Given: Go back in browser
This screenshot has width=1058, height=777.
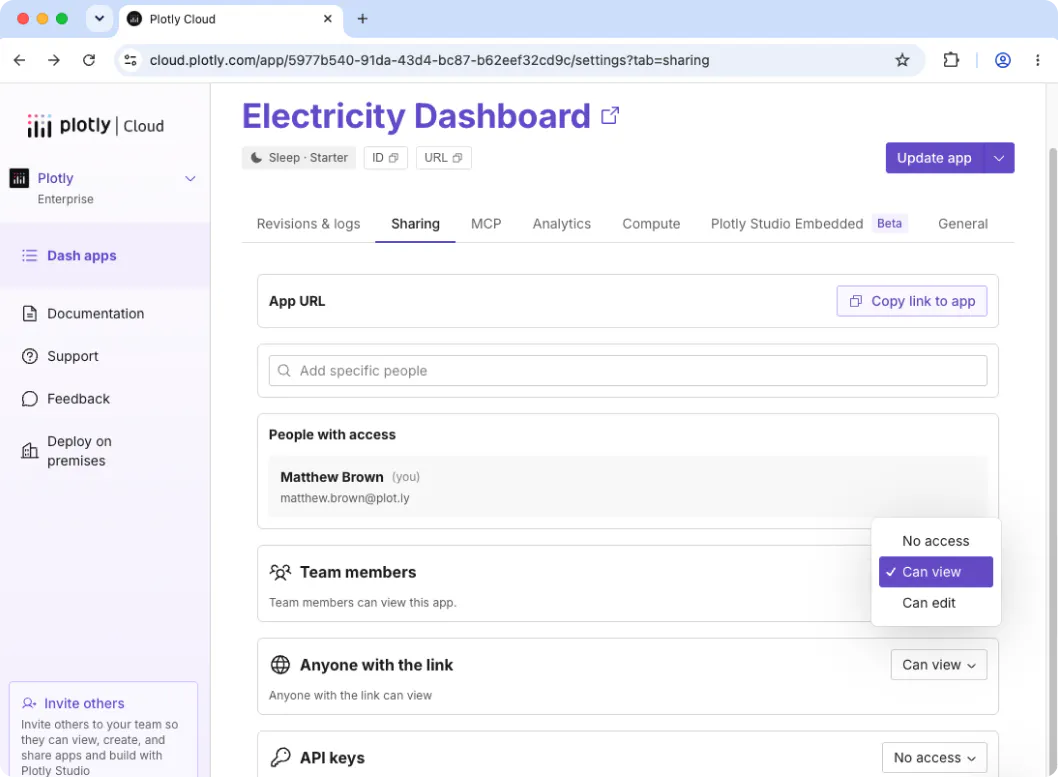Looking at the screenshot, I should (20, 60).
